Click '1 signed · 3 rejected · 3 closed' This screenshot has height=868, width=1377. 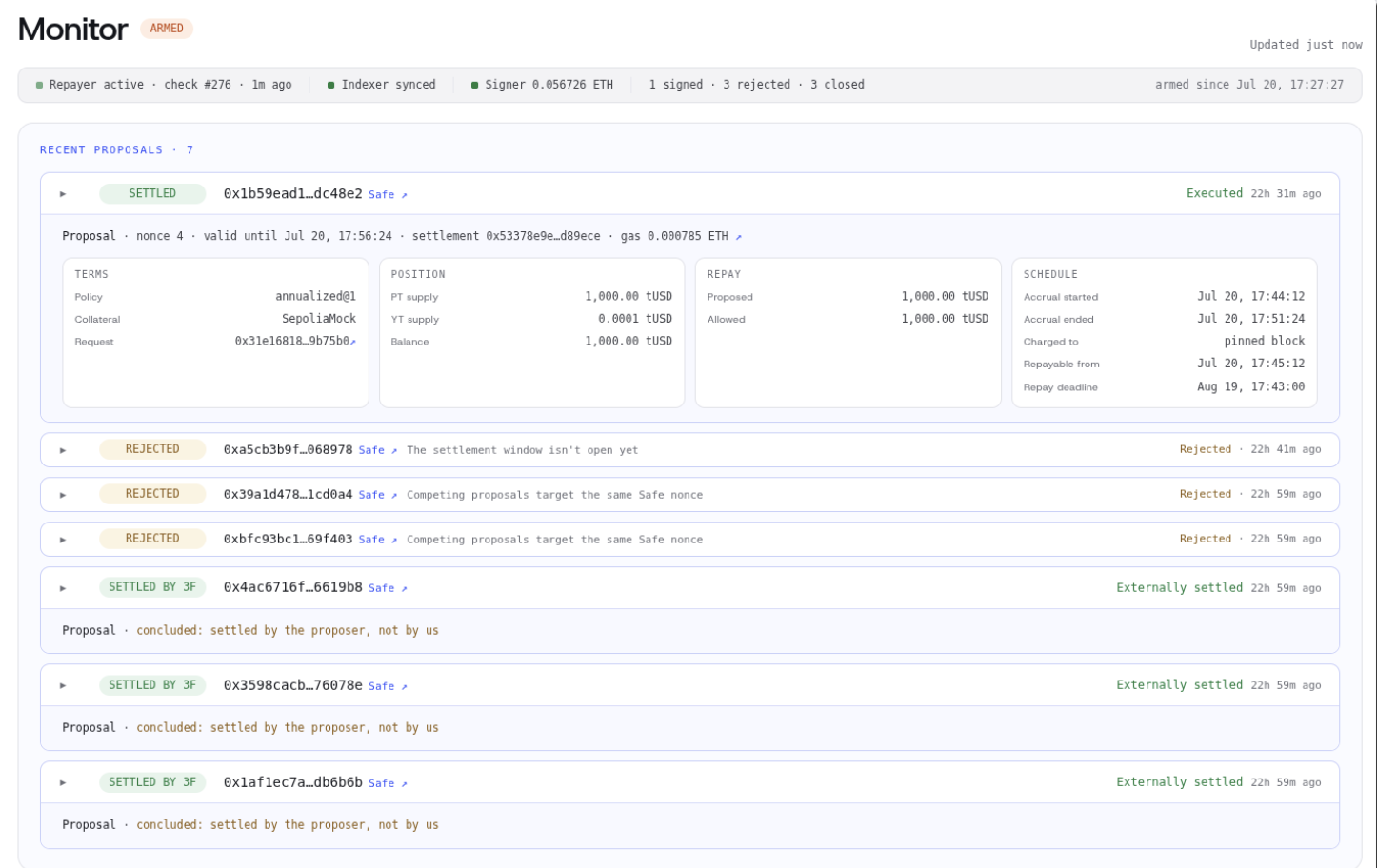pyautogui.click(x=757, y=85)
